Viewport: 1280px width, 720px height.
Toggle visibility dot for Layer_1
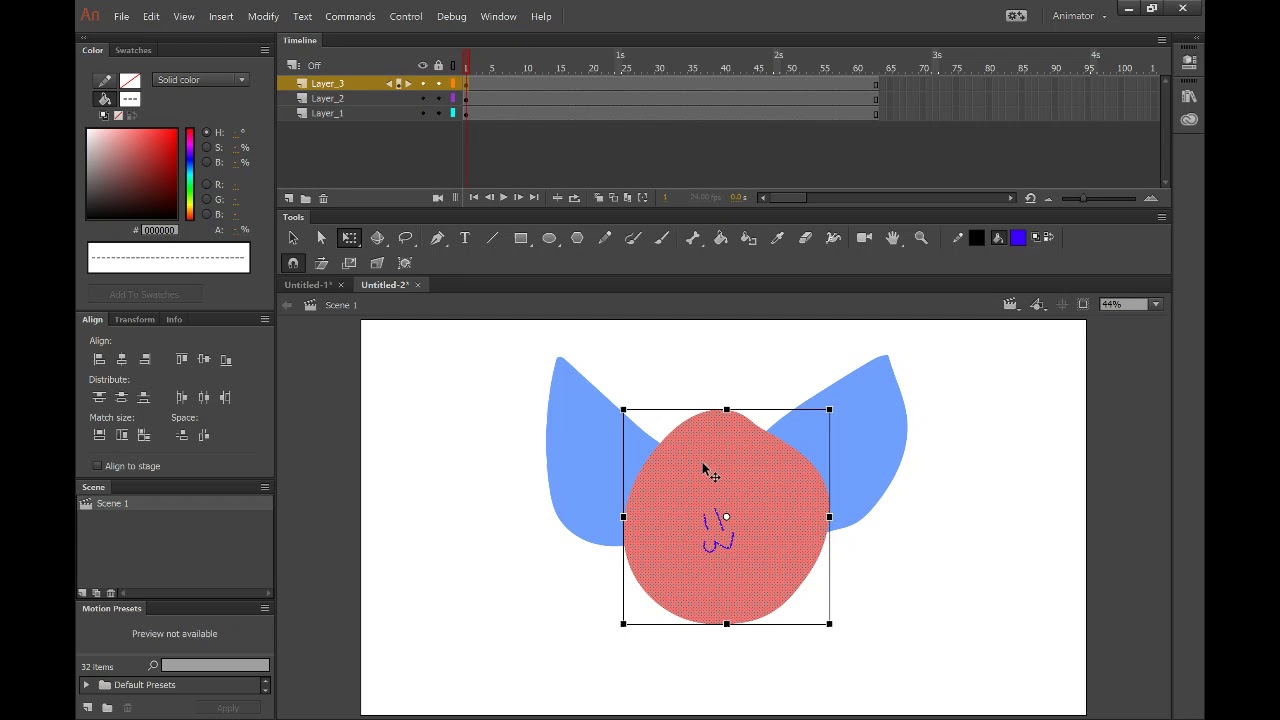423,113
